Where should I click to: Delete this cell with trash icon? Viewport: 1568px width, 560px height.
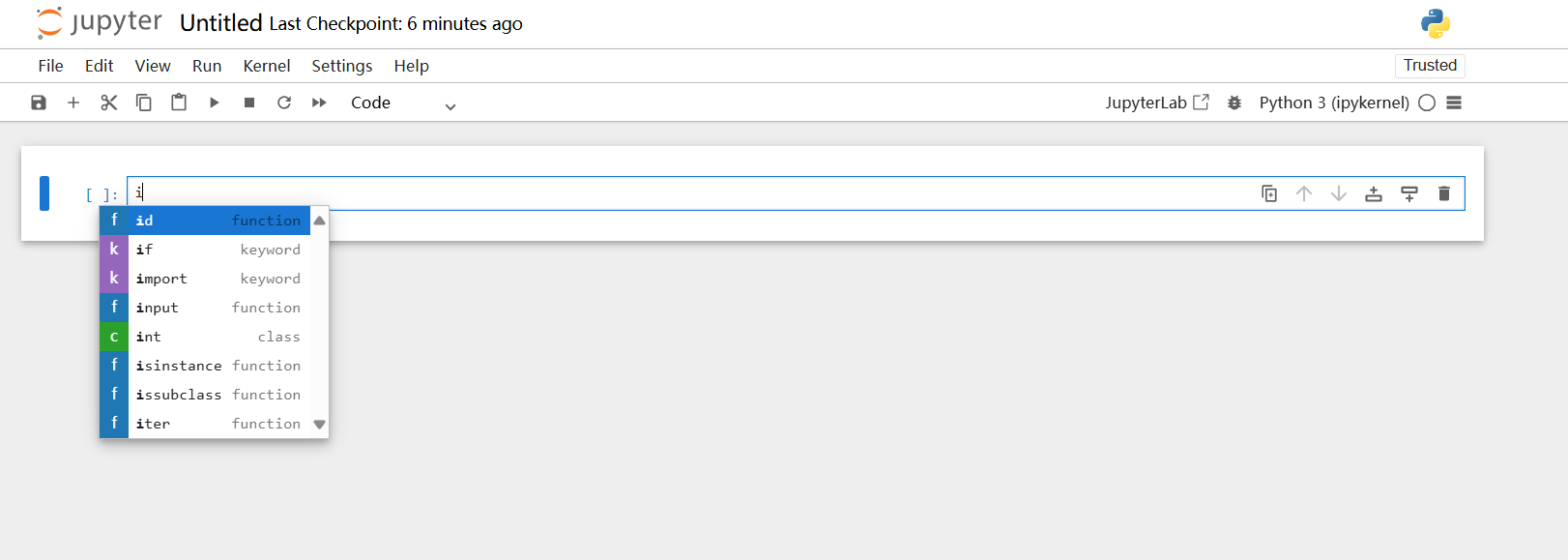(1444, 193)
